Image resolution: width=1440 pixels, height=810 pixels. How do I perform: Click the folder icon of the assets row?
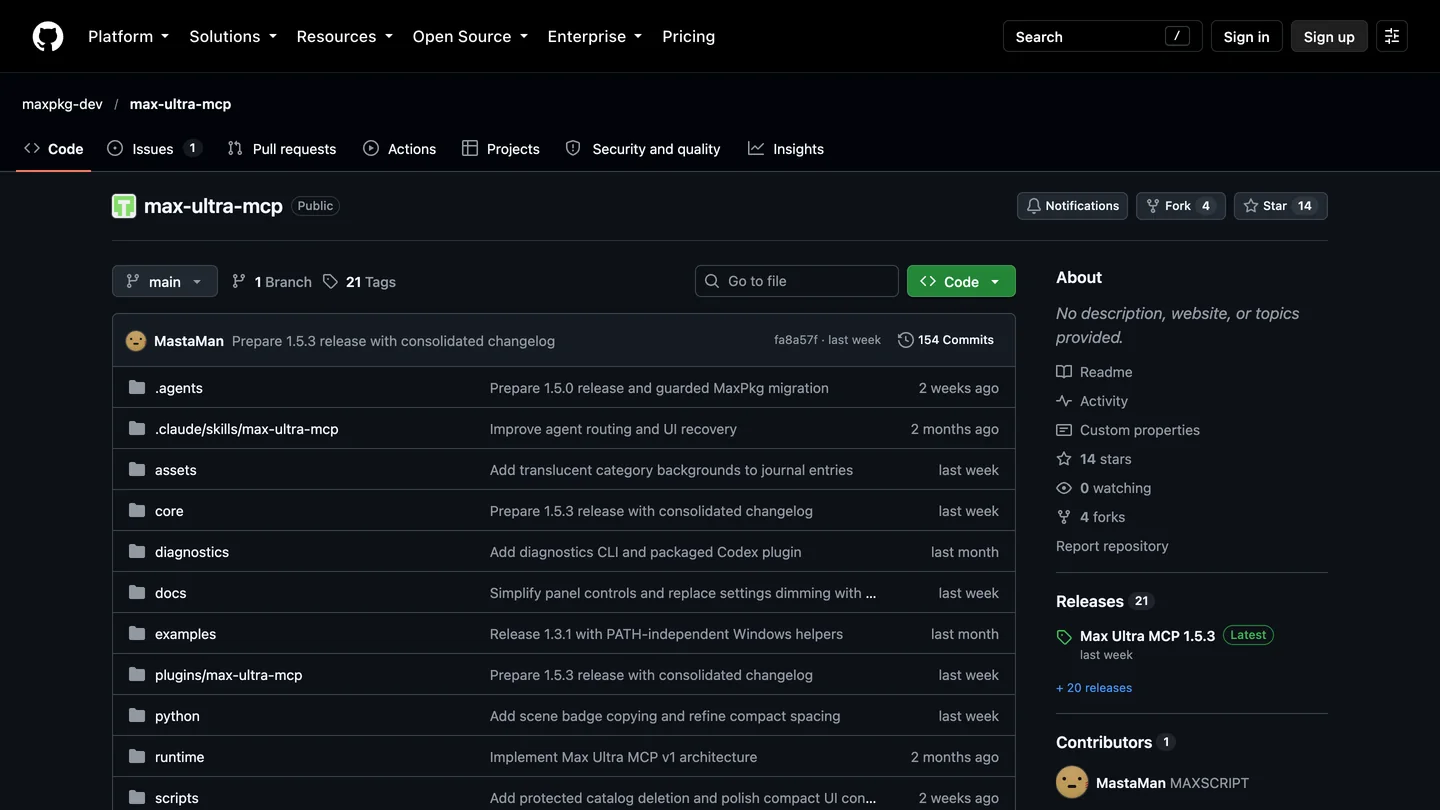point(137,470)
